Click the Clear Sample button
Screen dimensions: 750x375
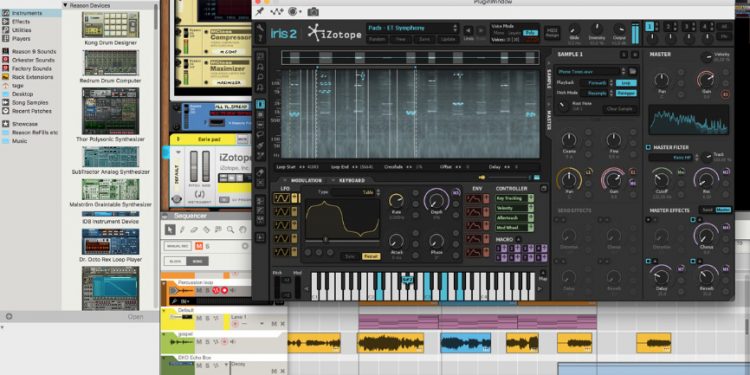[619, 109]
